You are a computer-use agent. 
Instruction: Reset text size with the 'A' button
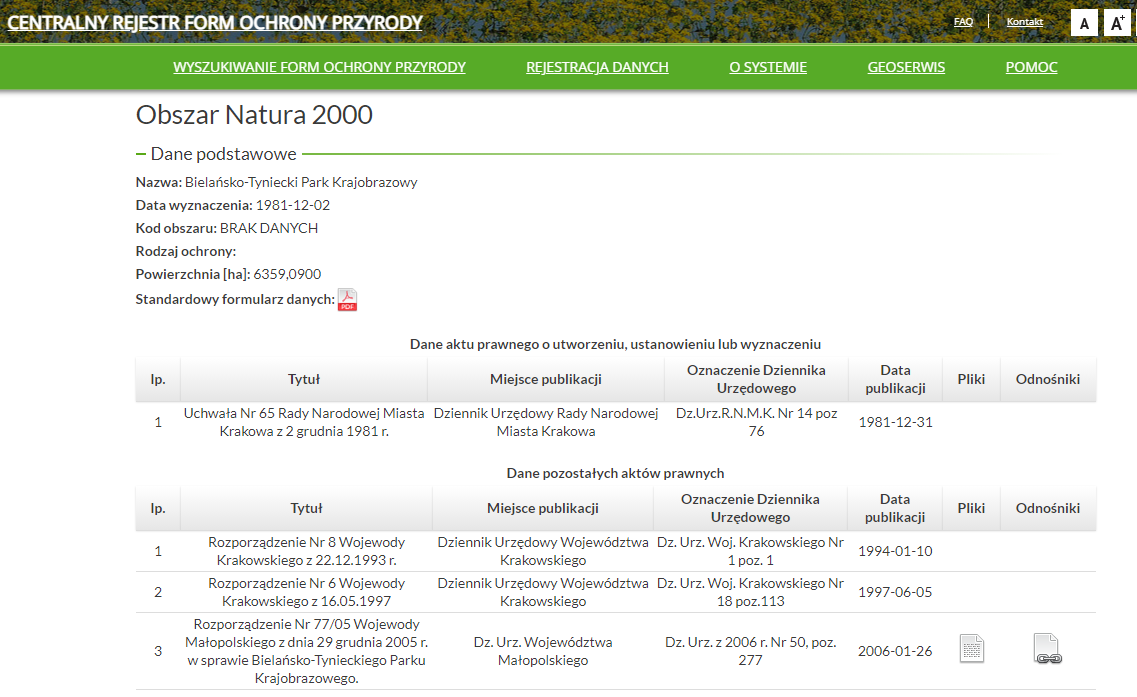coord(1084,23)
